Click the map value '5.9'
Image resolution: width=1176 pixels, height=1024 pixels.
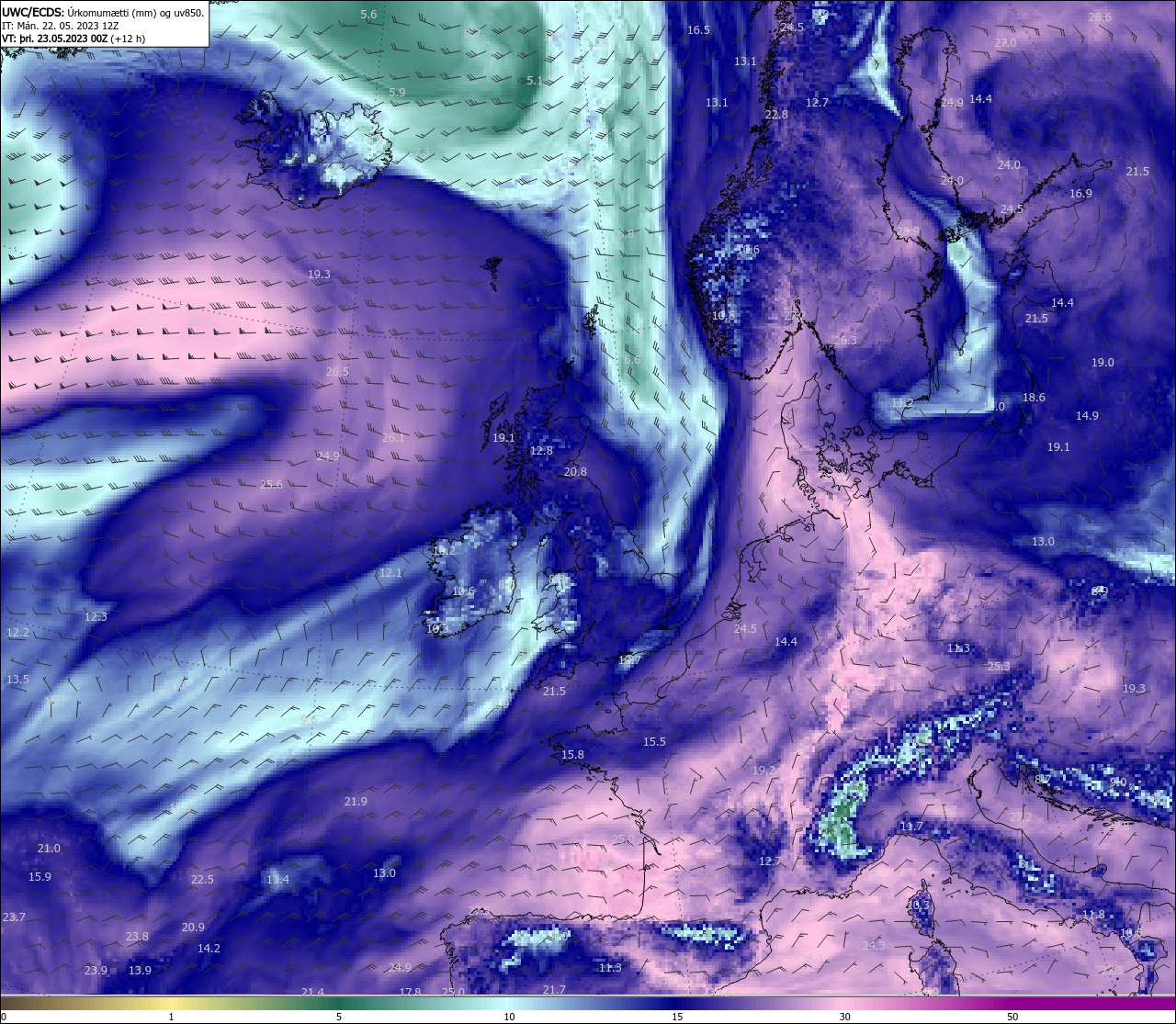397,93
